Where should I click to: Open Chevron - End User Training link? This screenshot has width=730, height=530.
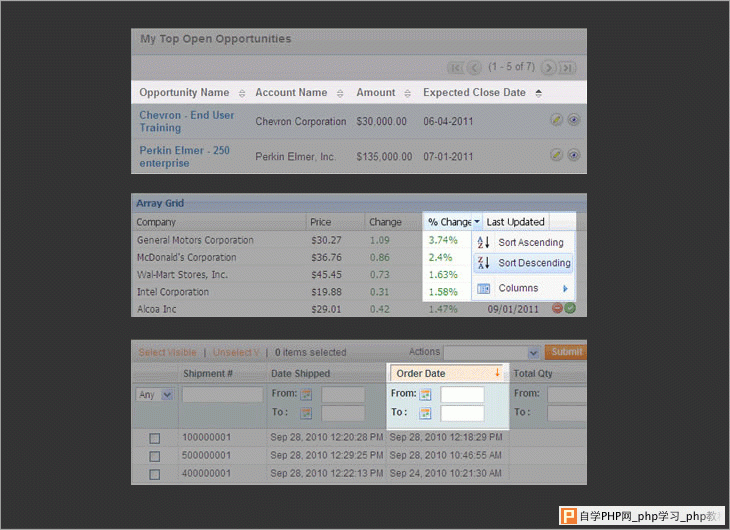point(187,121)
